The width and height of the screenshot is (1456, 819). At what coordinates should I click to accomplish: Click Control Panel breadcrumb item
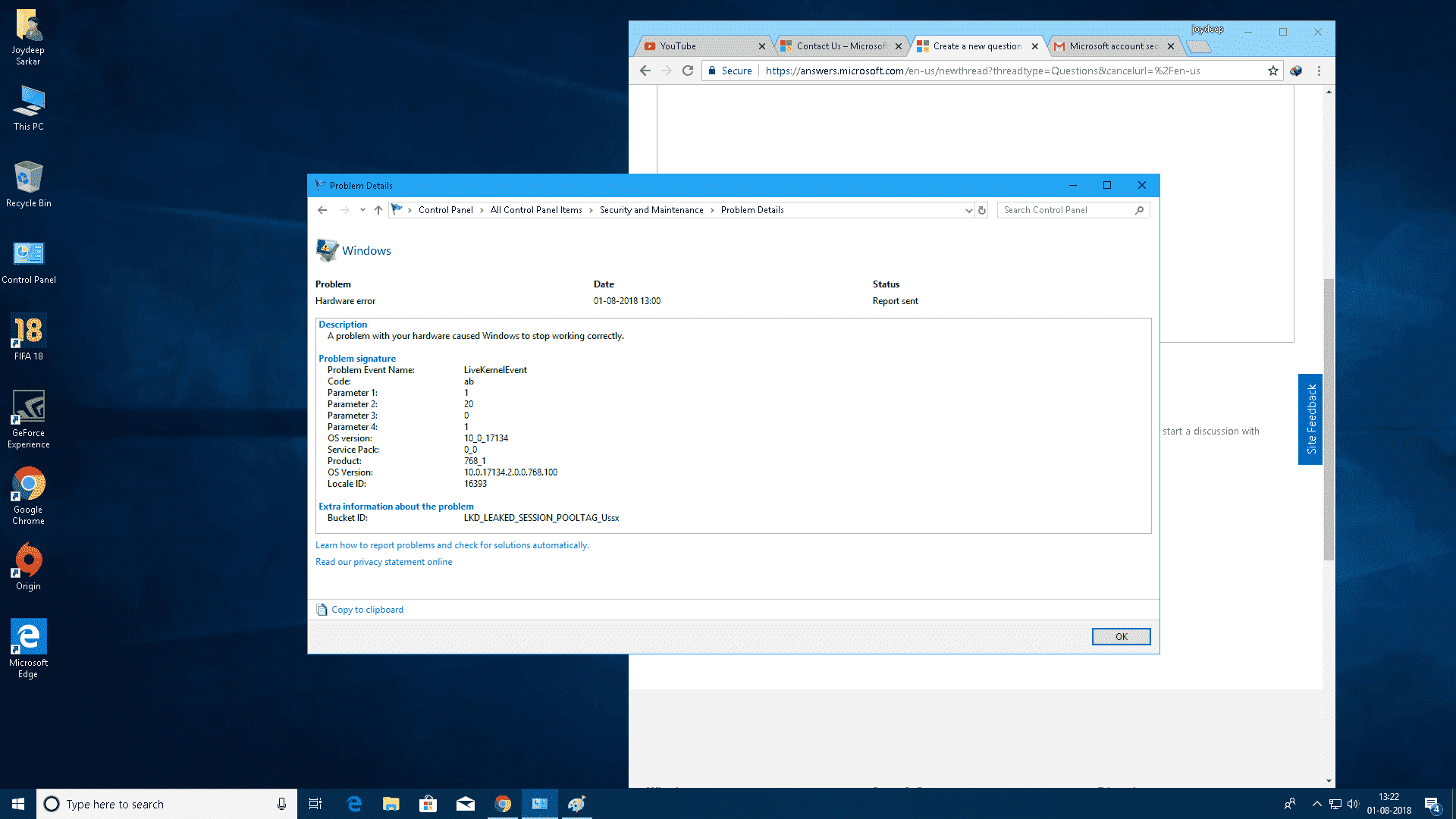(445, 210)
